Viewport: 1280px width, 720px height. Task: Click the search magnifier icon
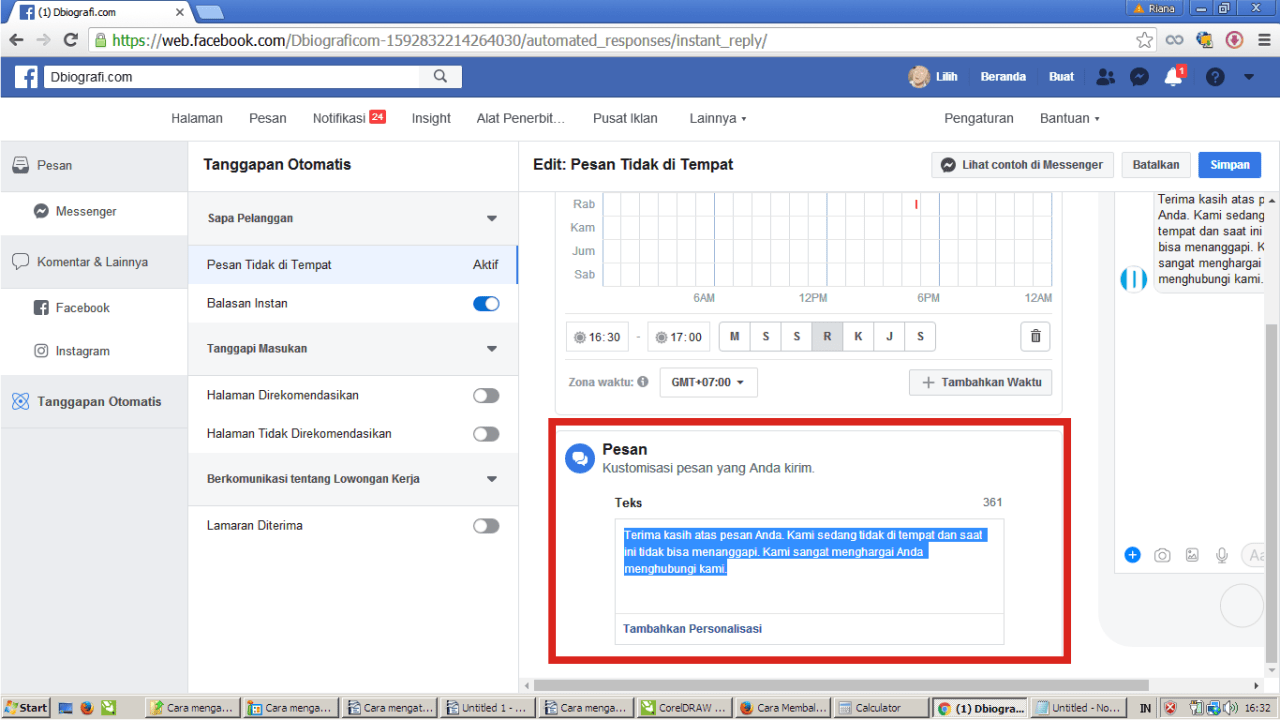click(440, 76)
